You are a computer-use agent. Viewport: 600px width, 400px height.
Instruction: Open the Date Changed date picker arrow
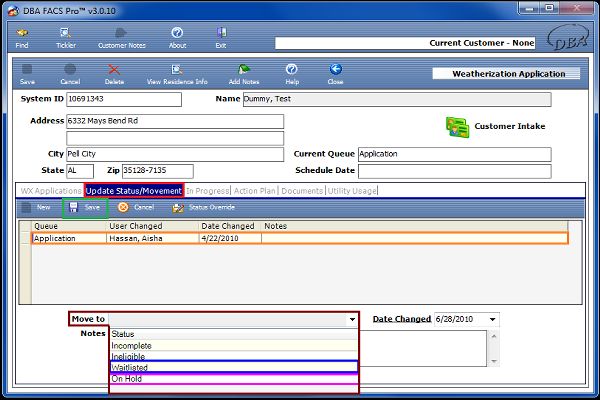(x=493, y=319)
